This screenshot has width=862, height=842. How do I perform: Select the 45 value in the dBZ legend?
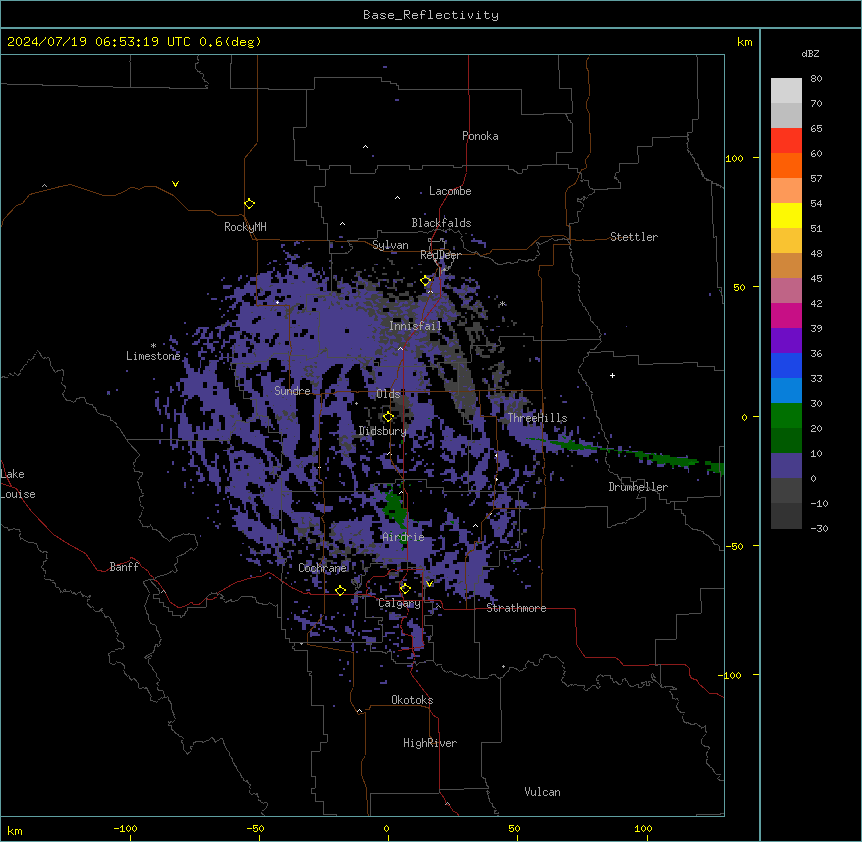[816, 279]
